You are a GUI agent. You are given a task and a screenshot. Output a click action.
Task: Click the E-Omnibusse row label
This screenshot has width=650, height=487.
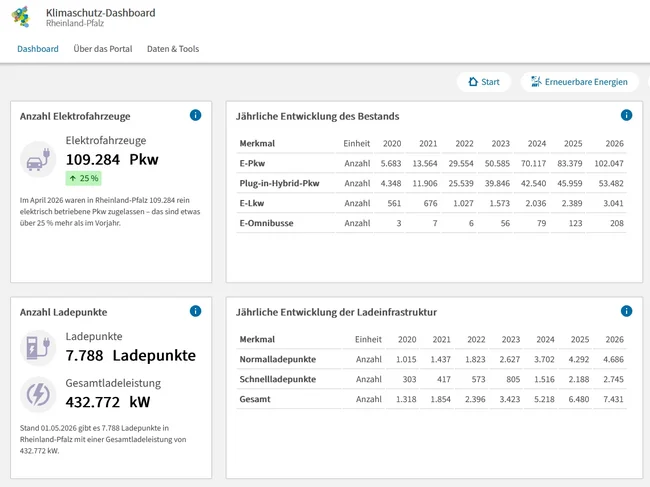click(x=266, y=223)
